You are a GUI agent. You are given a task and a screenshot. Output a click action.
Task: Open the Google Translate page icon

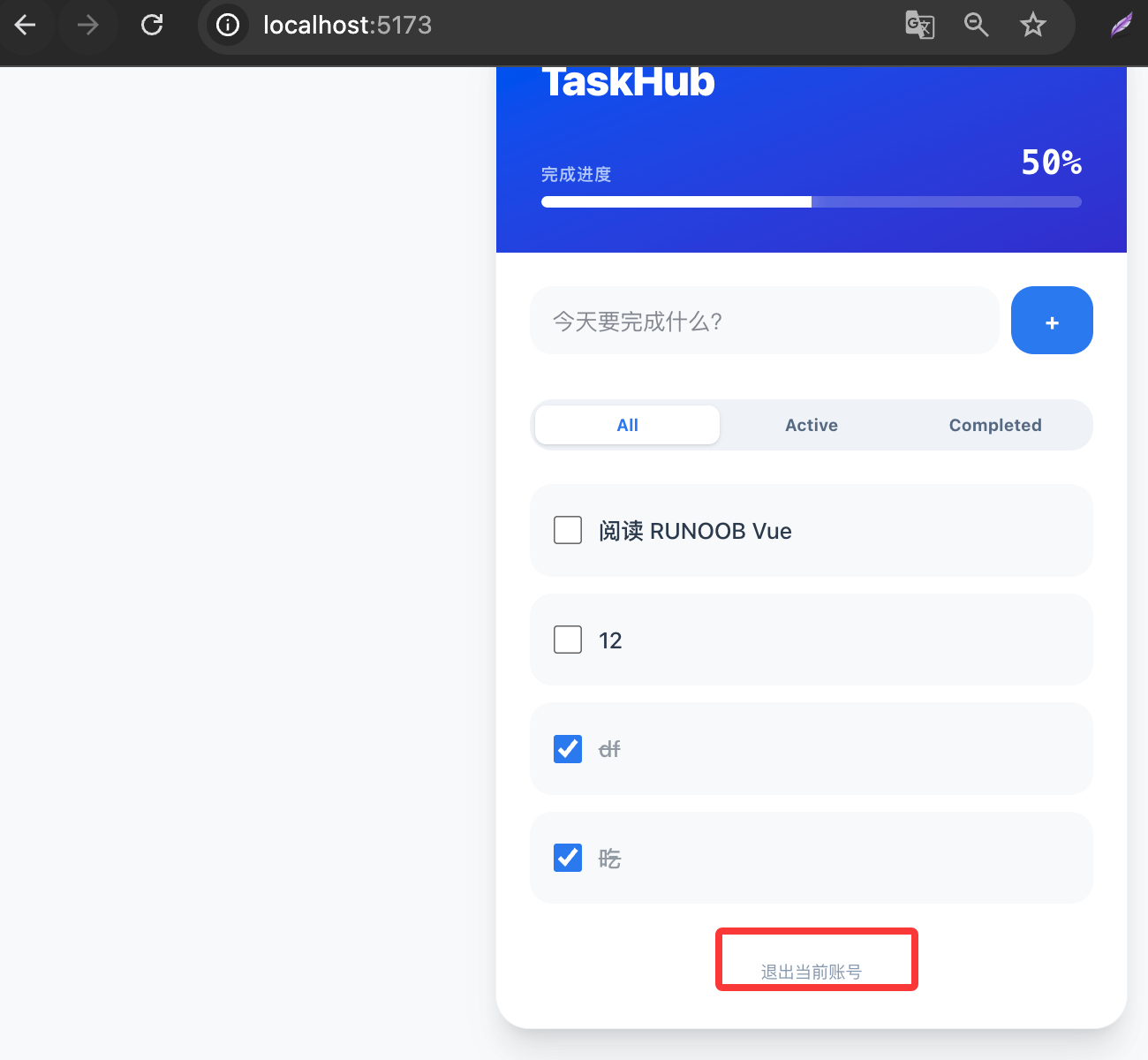click(x=919, y=25)
